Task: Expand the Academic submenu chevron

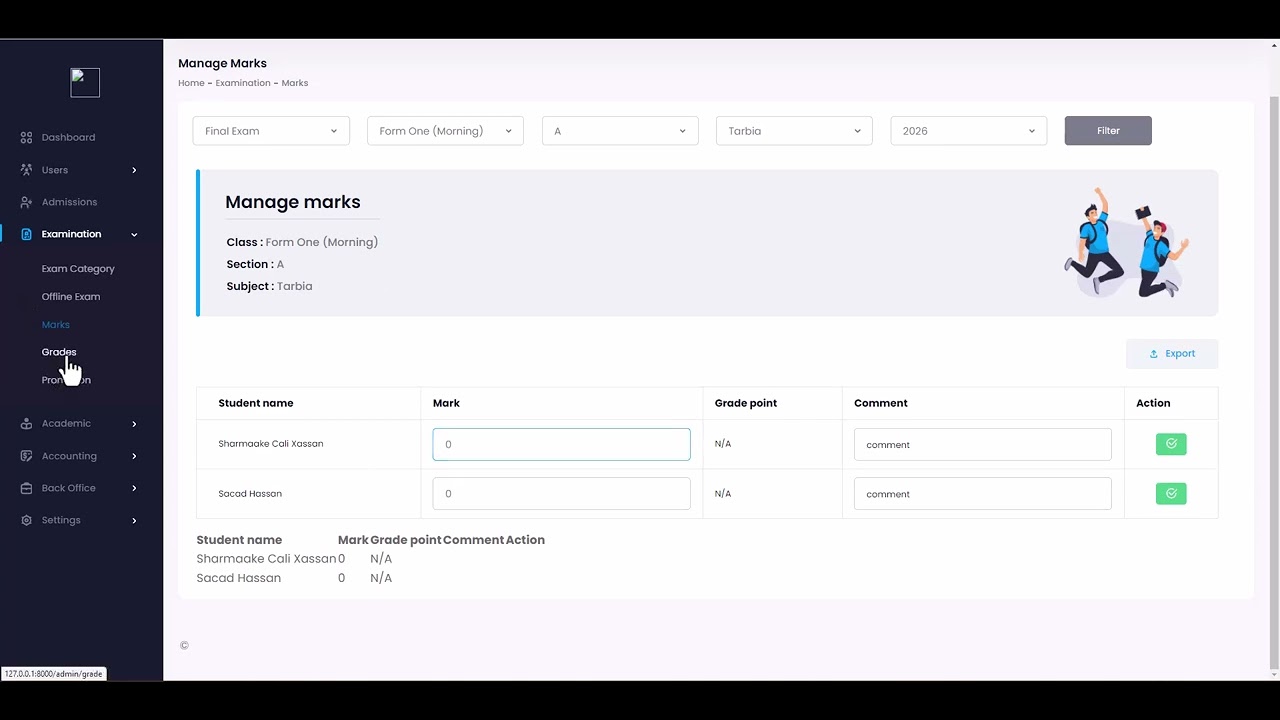Action: [134, 424]
